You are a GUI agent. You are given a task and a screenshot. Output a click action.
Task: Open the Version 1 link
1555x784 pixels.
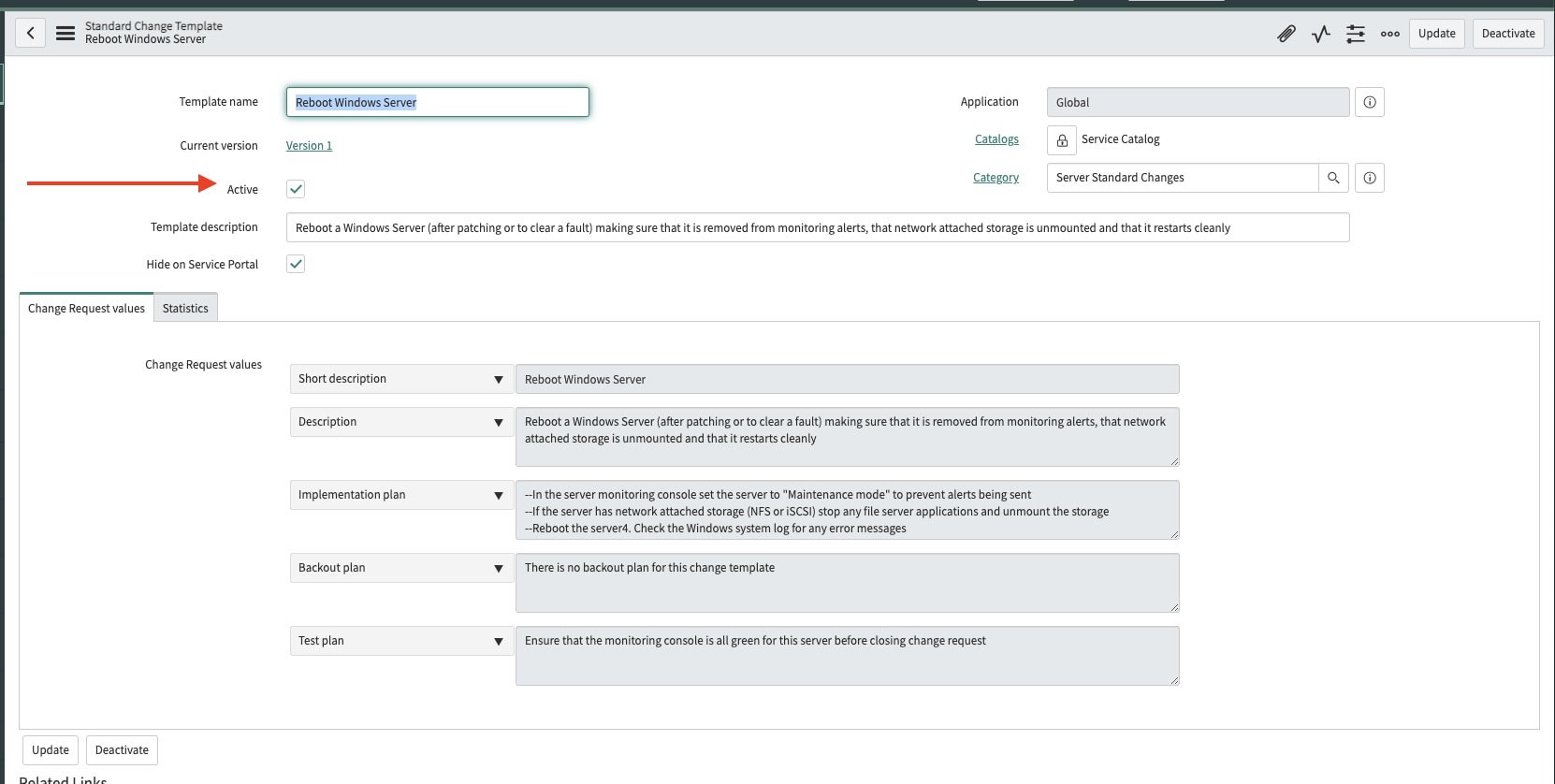309,146
